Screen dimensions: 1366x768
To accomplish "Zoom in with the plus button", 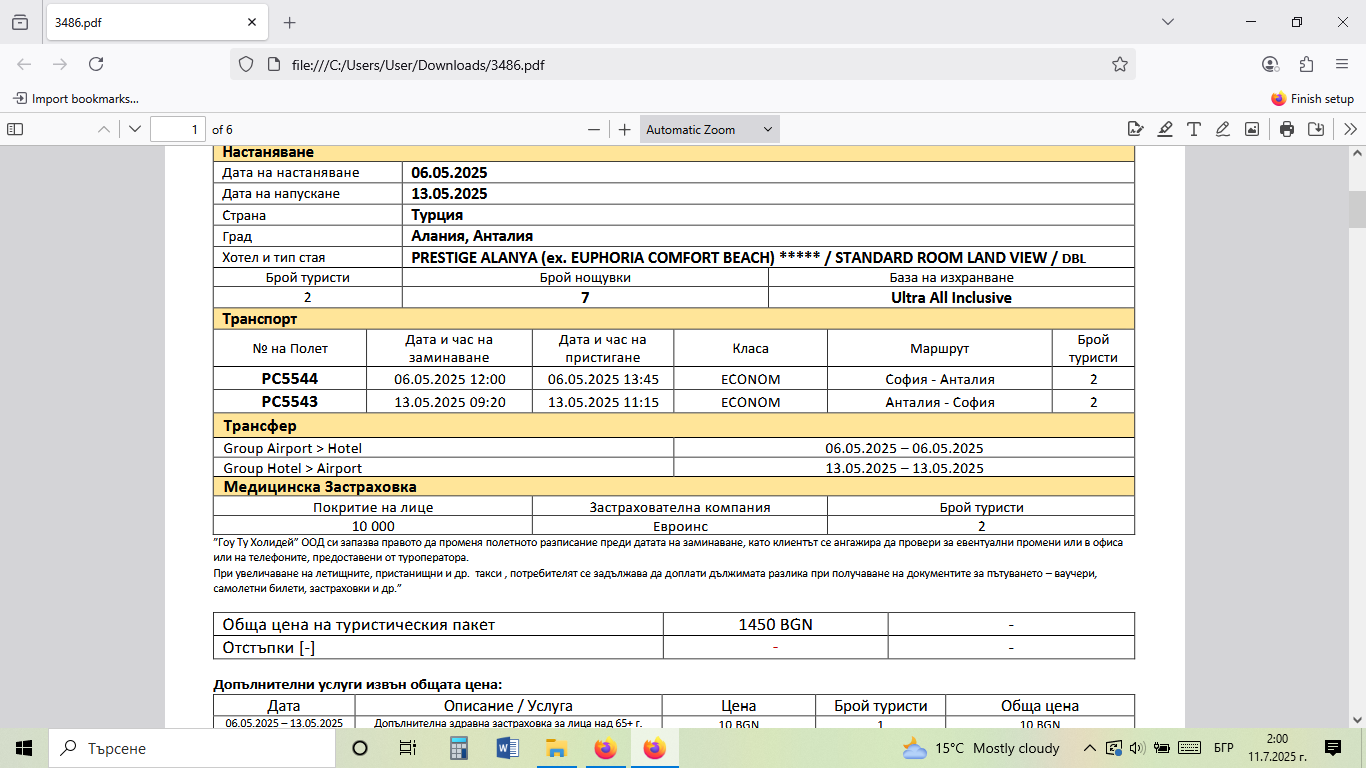I will tap(625, 129).
